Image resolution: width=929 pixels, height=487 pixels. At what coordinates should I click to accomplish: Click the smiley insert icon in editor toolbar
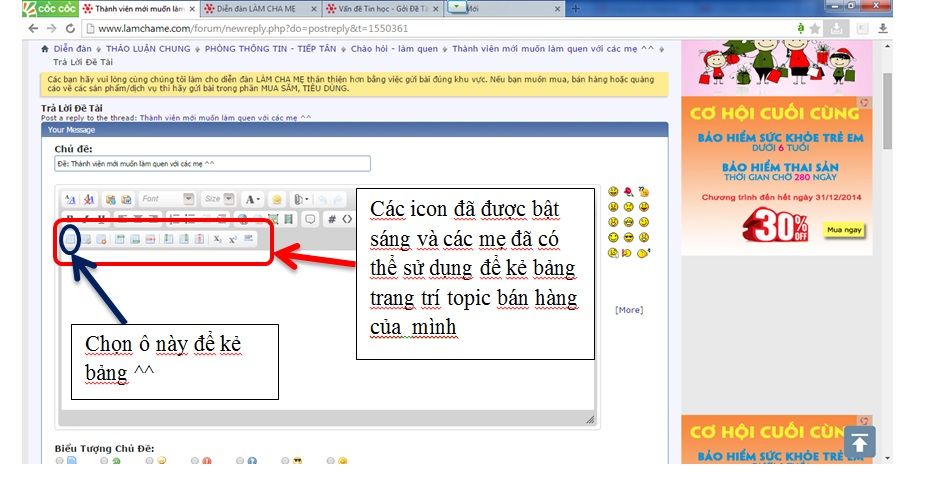tap(276, 199)
